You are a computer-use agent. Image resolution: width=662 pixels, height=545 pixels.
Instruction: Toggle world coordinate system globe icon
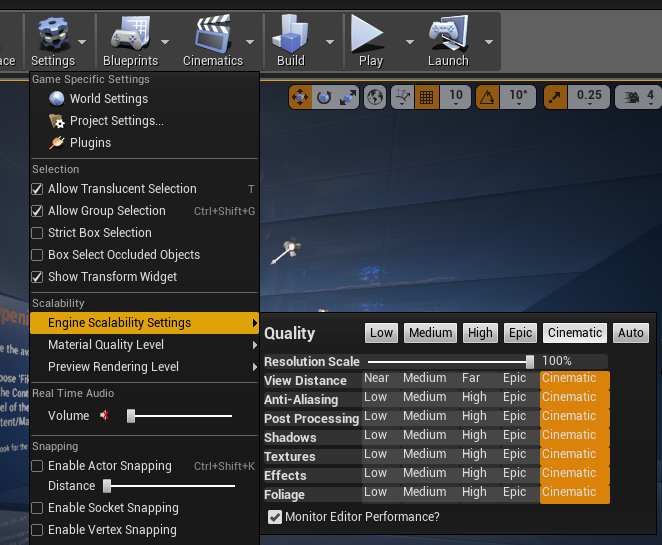pos(375,98)
